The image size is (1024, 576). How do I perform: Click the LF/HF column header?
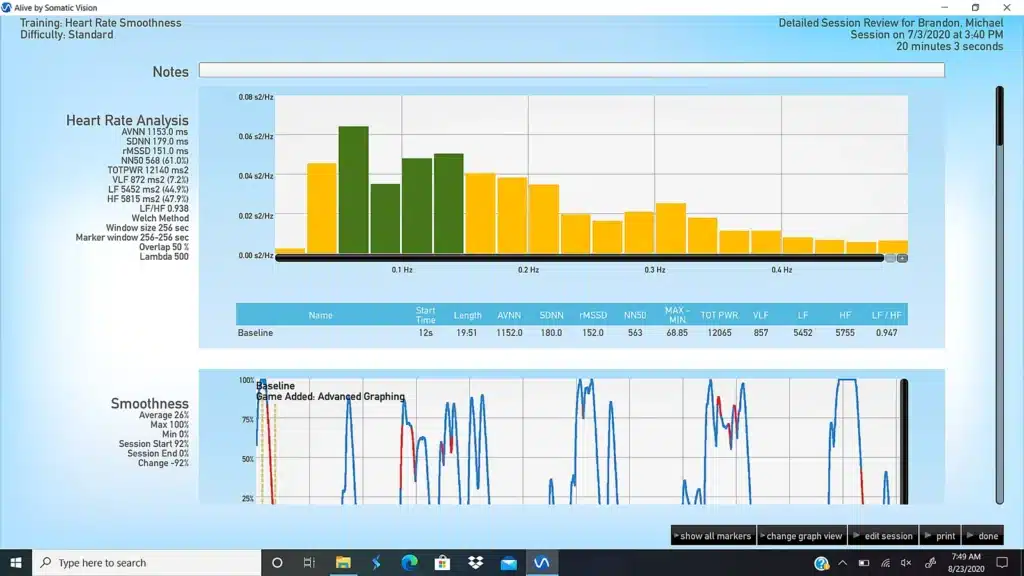886,315
